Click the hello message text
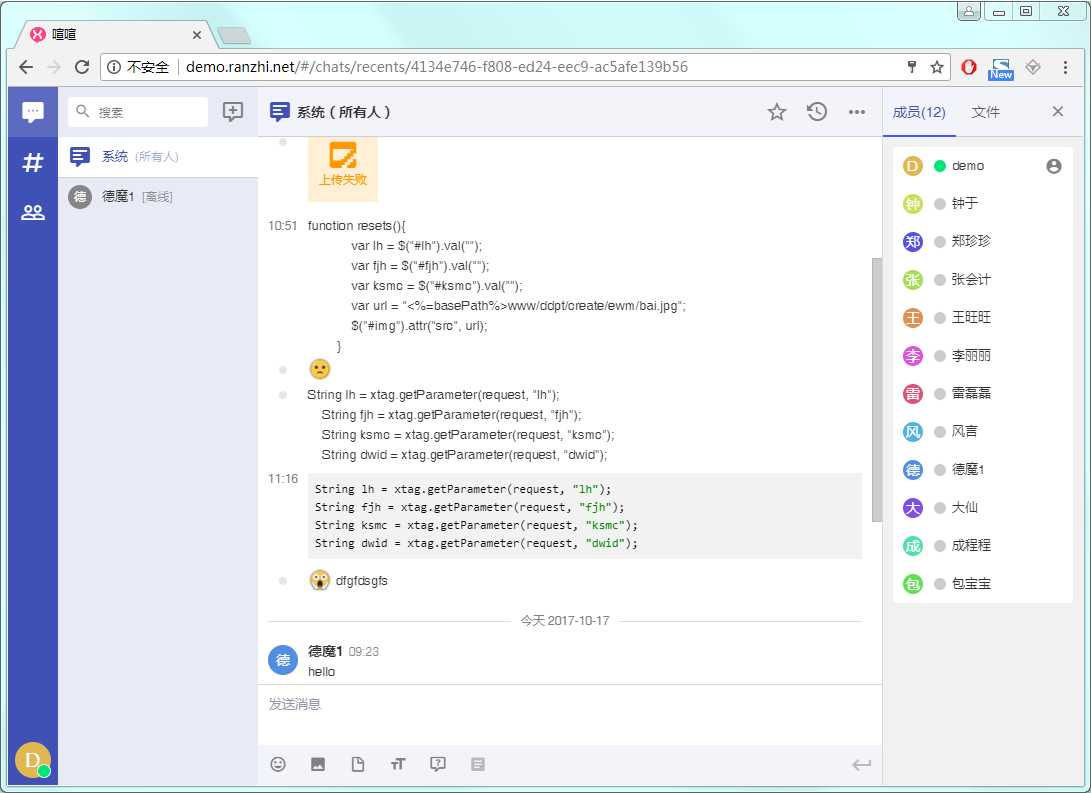The height and width of the screenshot is (793, 1091). pyautogui.click(x=321, y=672)
